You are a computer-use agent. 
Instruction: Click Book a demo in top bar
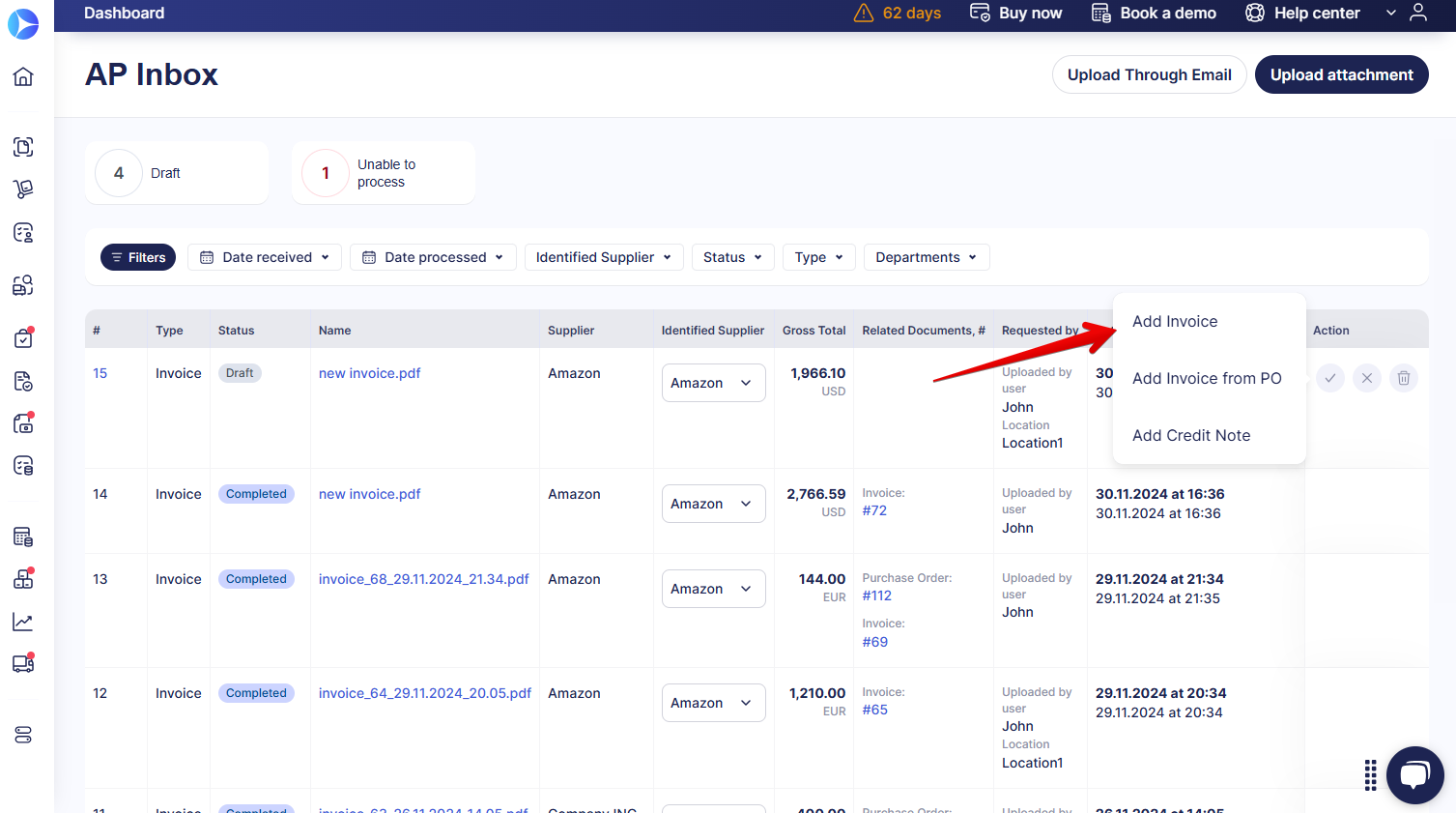click(x=1154, y=13)
